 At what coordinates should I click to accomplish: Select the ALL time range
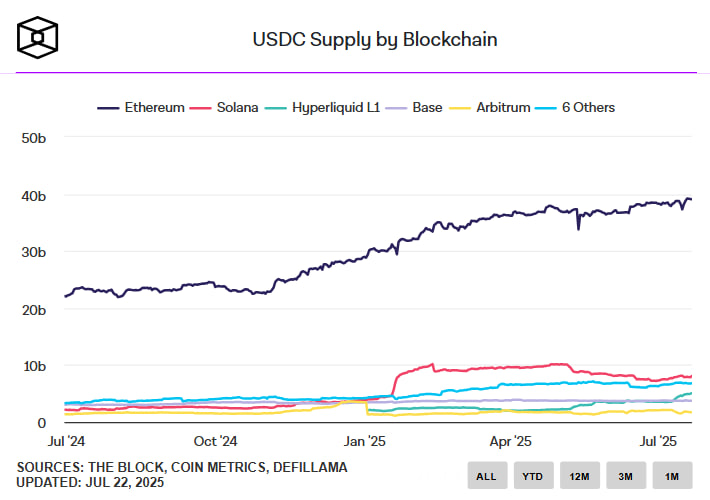point(486,475)
